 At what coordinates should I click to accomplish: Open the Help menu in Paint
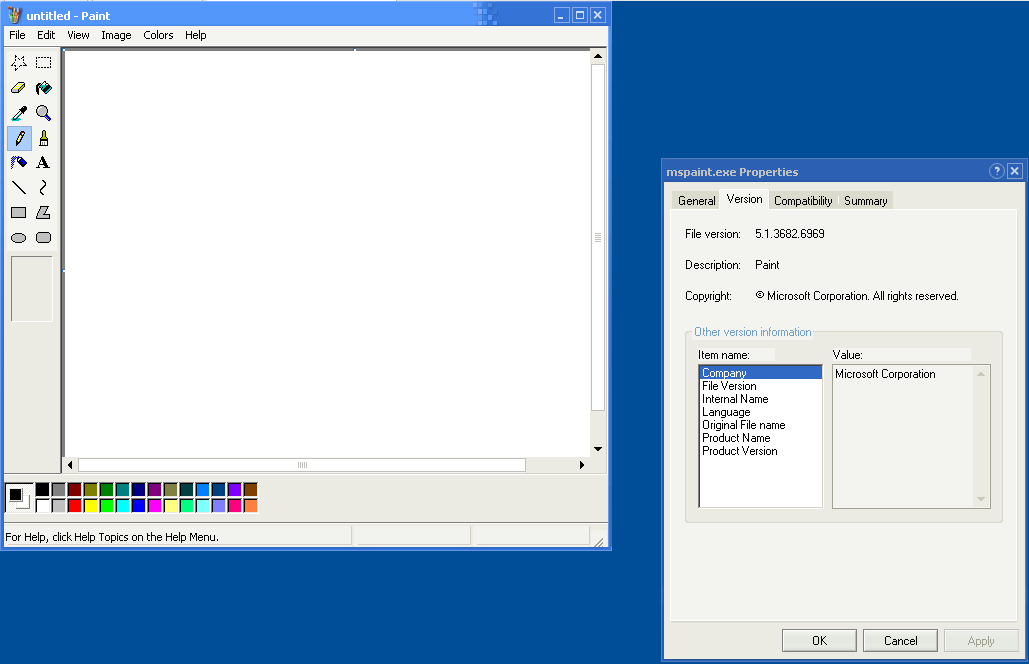196,35
